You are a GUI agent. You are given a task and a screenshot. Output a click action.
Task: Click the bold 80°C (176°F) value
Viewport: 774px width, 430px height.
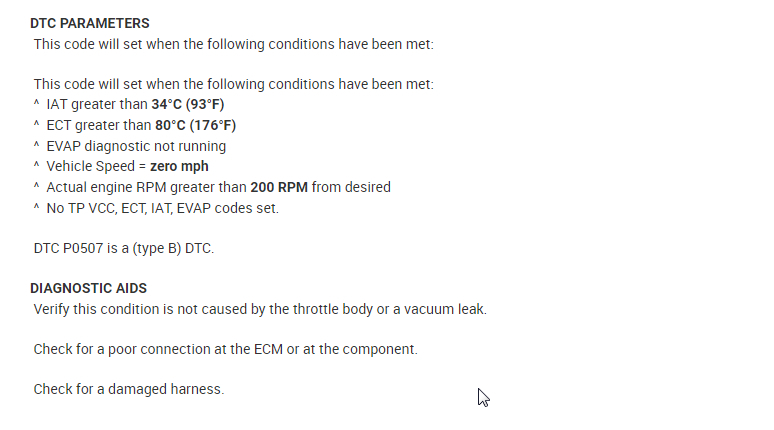tap(194, 125)
